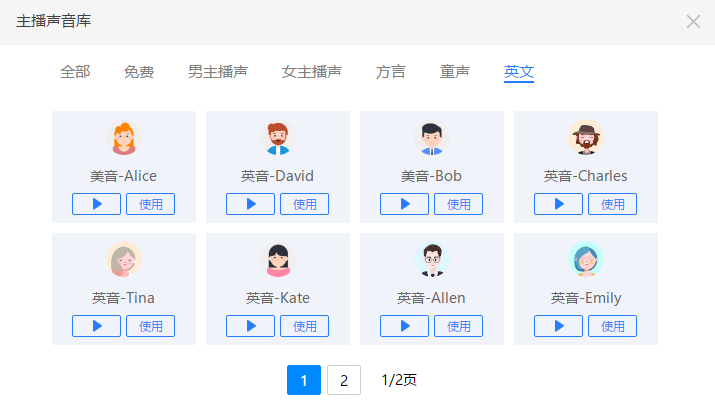Switch to the 全部 tab
The width and height of the screenshot is (715, 415).
point(75,72)
